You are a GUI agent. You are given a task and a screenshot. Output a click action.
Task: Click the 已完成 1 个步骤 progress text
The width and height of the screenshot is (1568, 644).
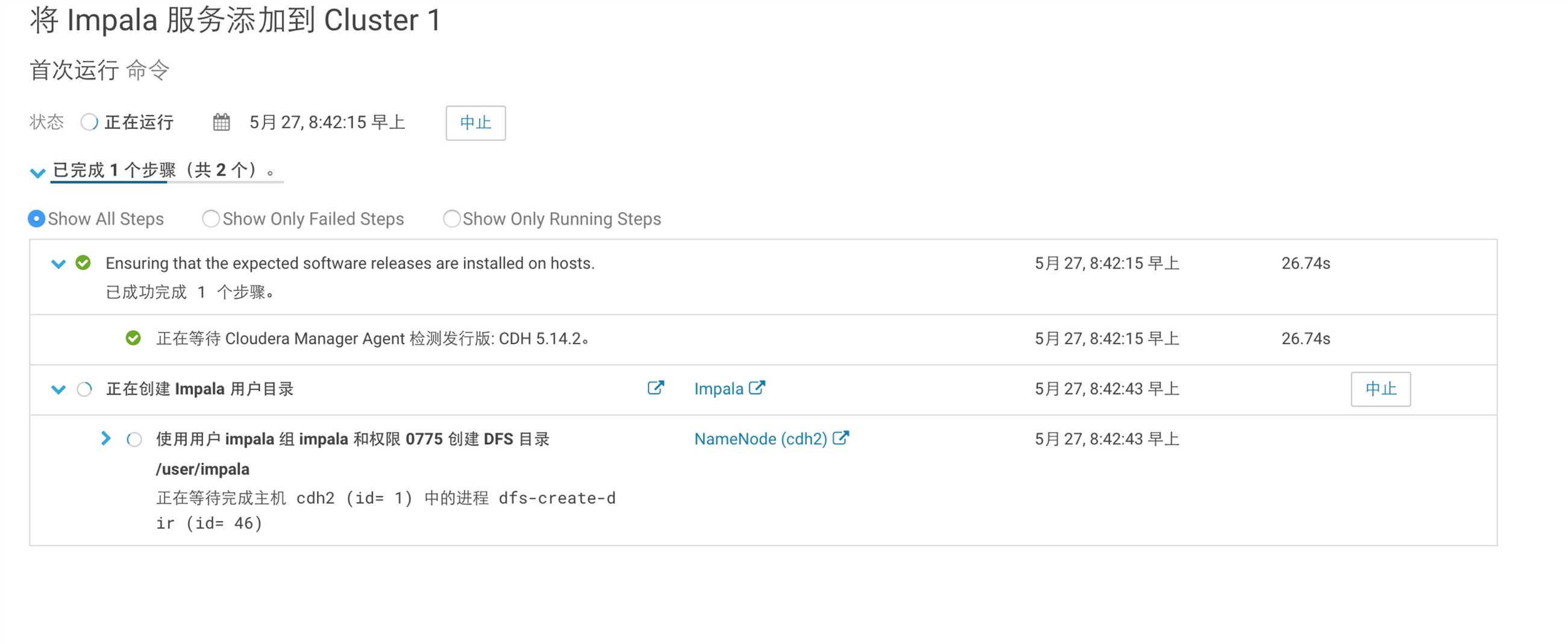click(x=165, y=170)
